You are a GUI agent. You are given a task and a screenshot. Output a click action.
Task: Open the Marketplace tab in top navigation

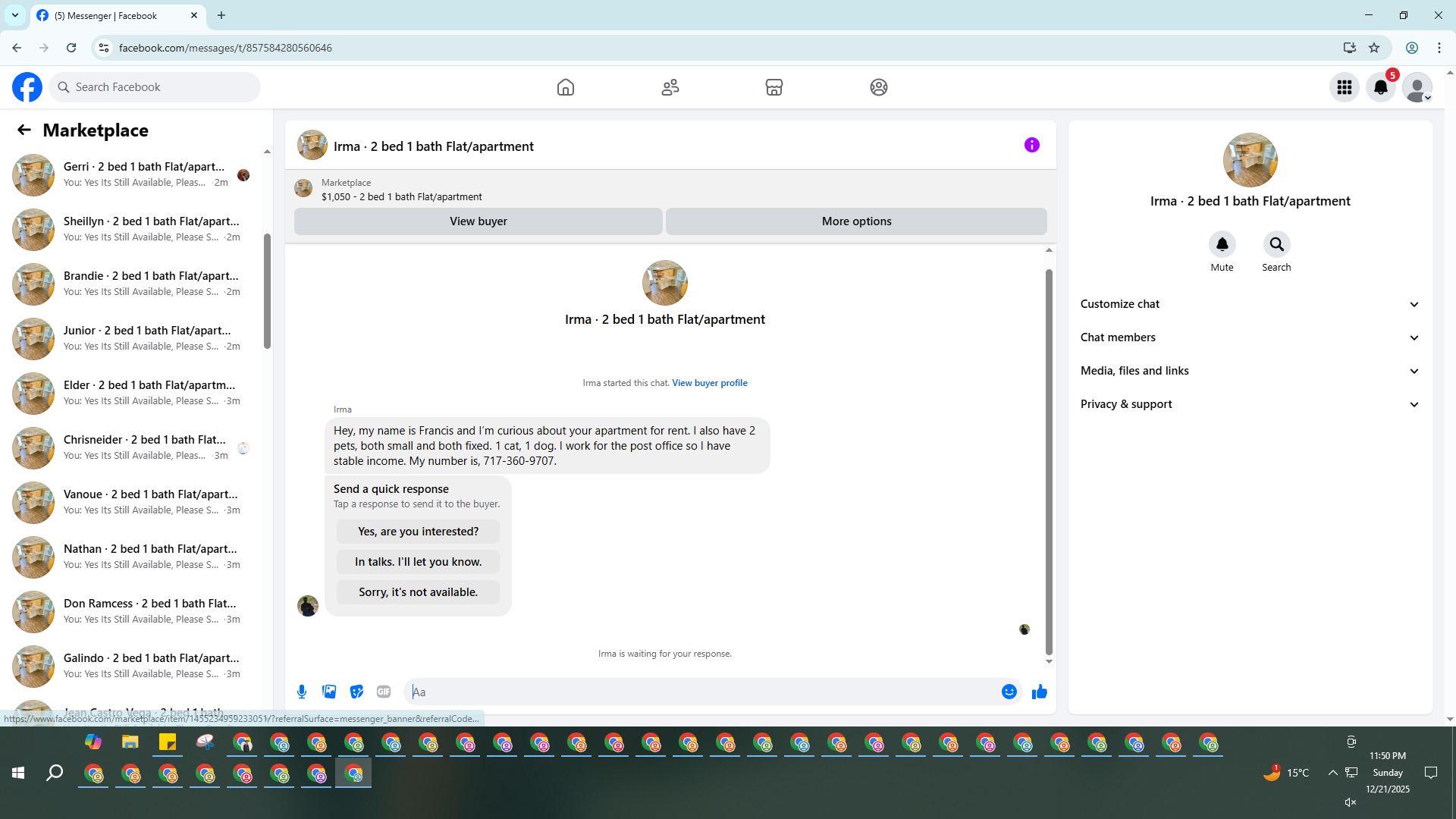click(774, 87)
